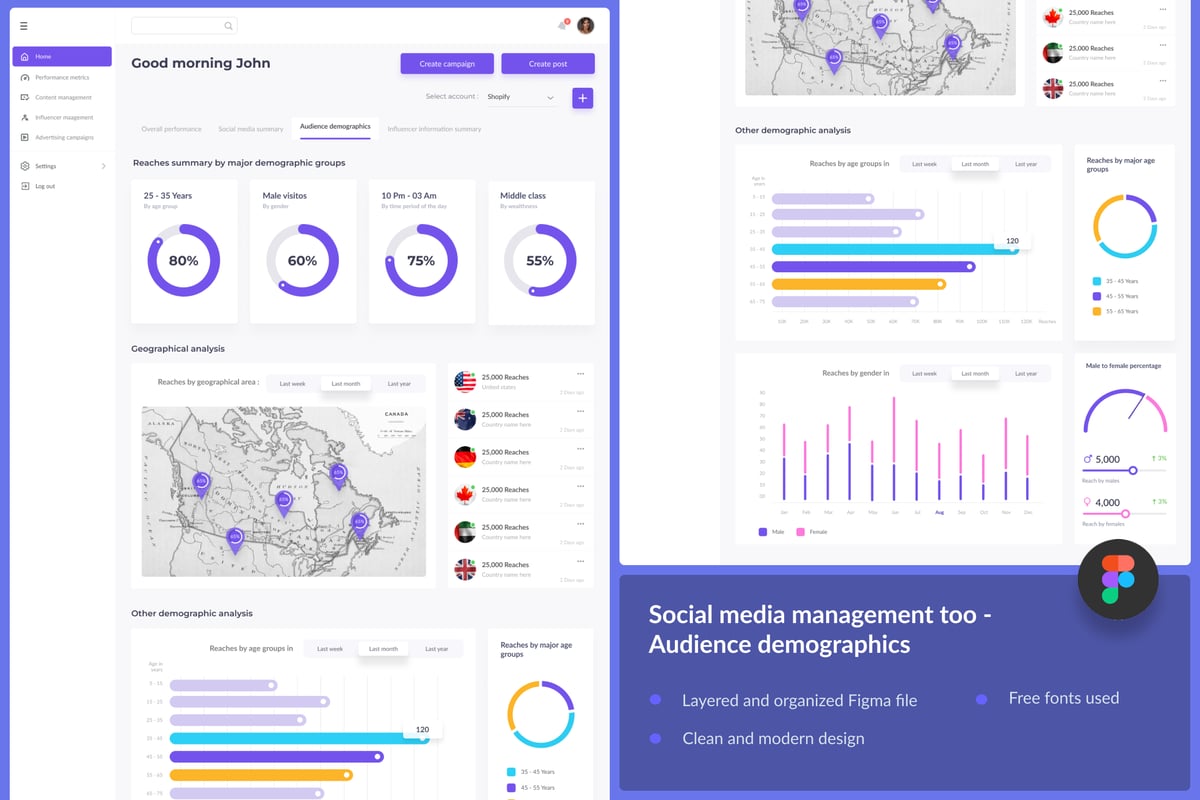1200x800 pixels.
Task: Open three-dot menu beside Germany flag row
Action: [580, 448]
